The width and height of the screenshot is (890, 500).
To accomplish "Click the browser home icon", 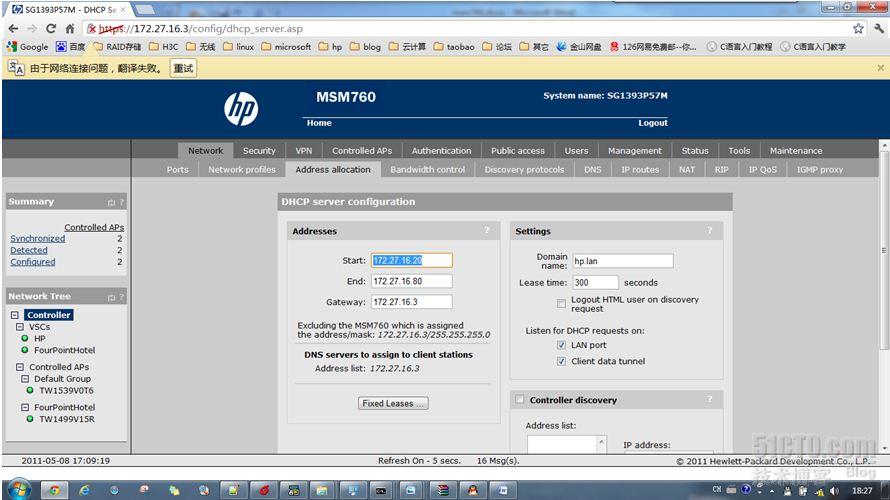I will [70, 28].
